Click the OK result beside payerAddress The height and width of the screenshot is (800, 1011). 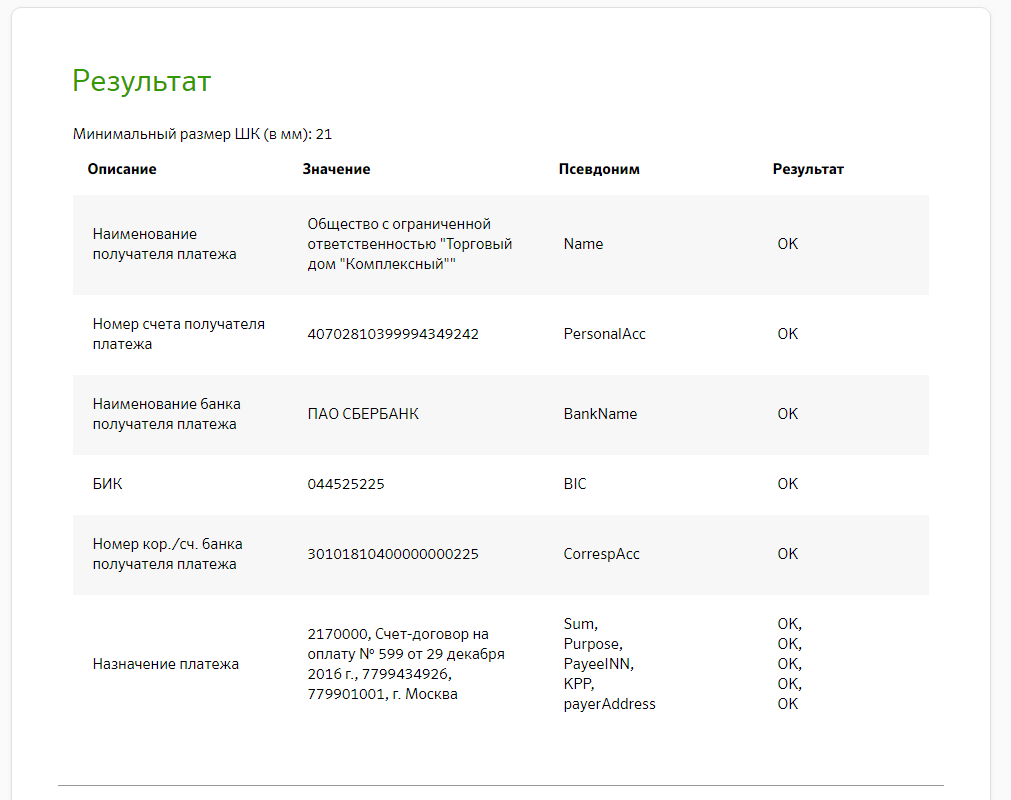(x=787, y=704)
